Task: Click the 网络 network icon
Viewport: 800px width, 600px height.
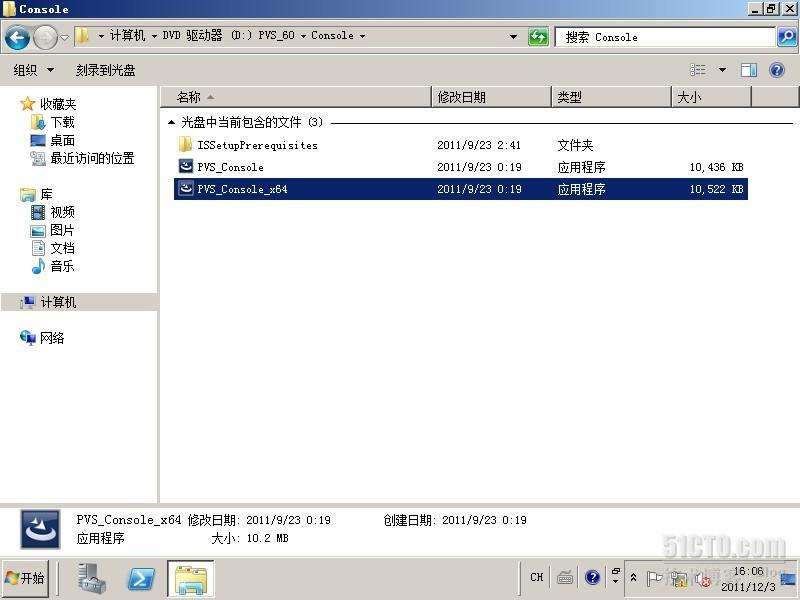Action: (x=28, y=338)
